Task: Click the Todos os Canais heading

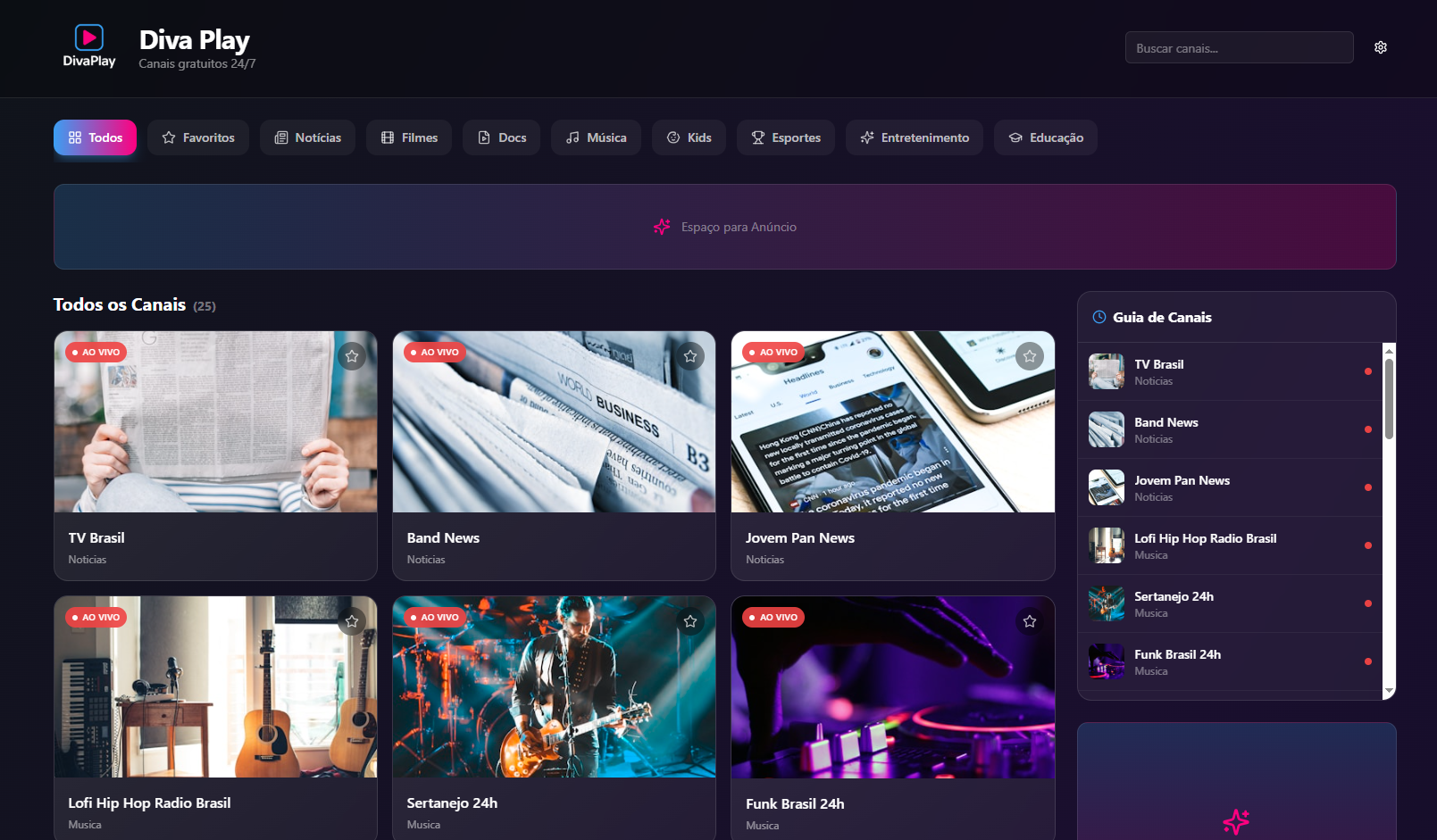Action: coord(120,304)
